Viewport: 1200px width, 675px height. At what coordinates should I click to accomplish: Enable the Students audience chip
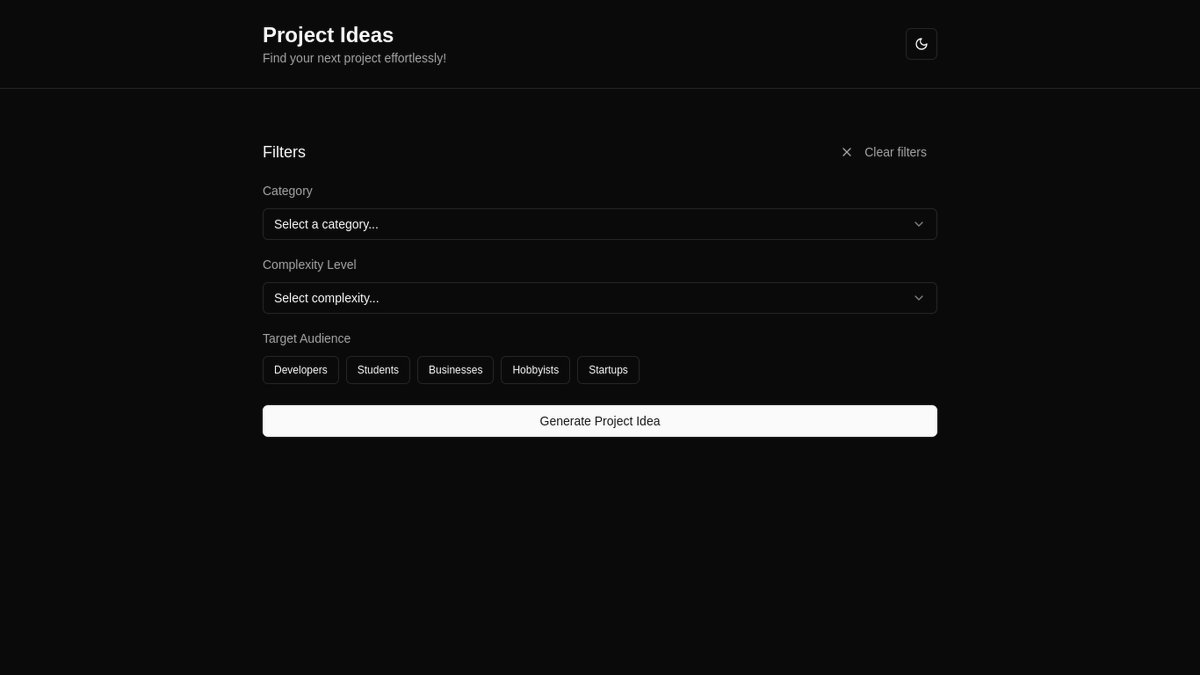click(378, 370)
